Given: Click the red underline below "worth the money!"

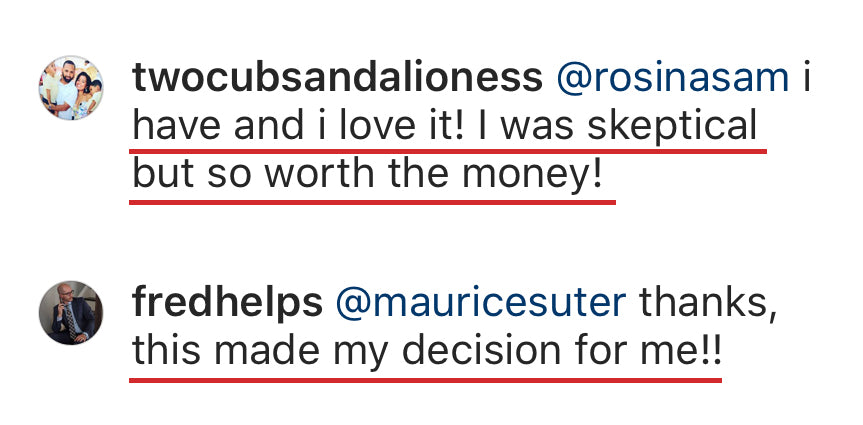Looking at the screenshot, I should 372,200.
